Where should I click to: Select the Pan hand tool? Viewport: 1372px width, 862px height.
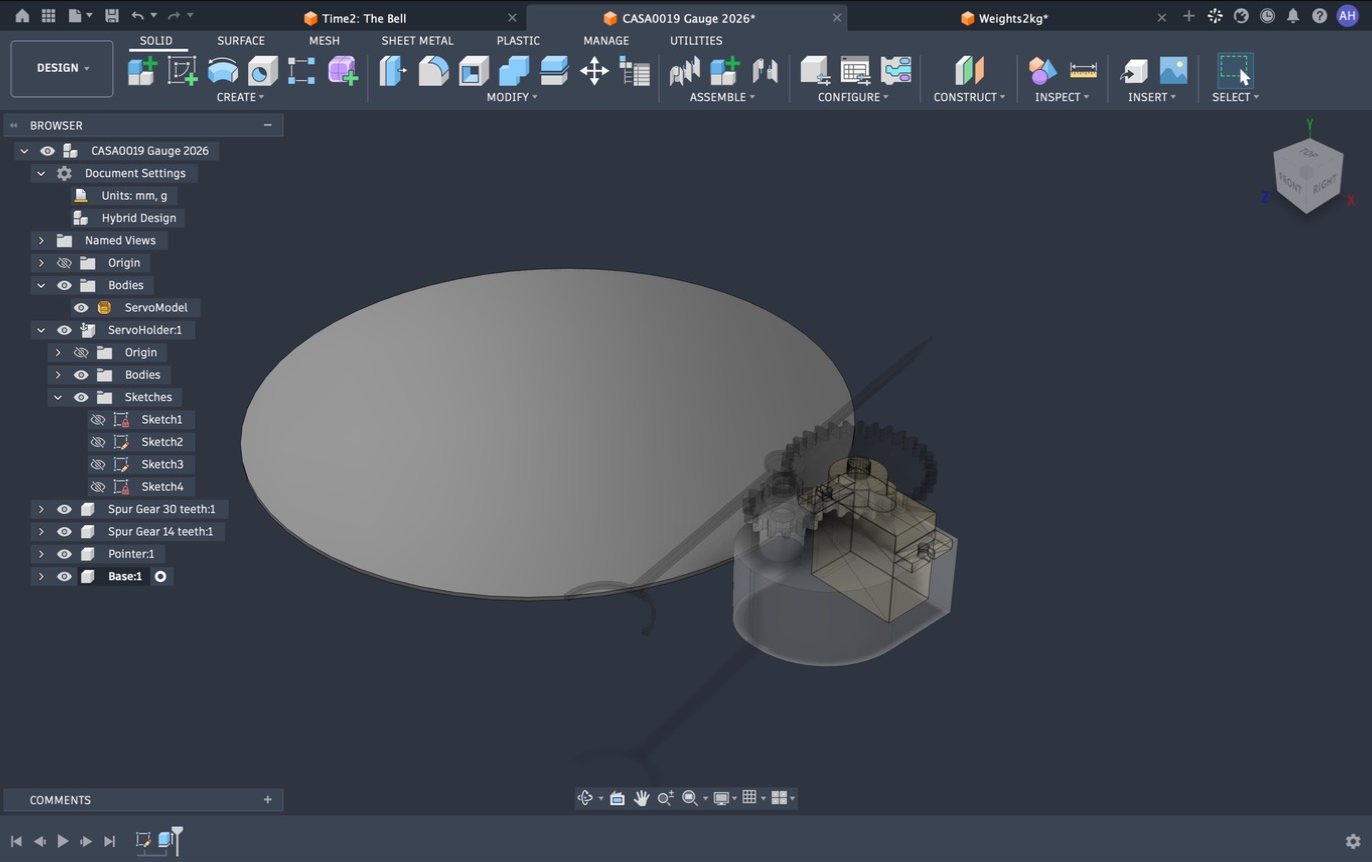pyautogui.click(x=641, y=798)
